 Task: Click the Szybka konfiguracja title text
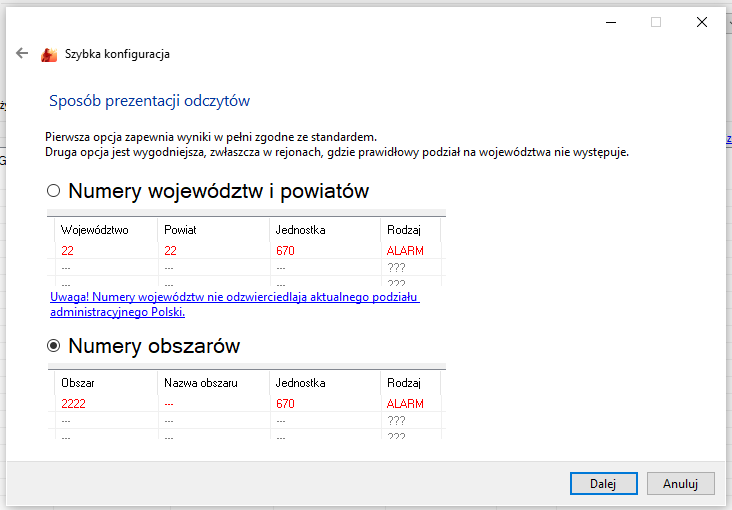(x=117, y=55)
